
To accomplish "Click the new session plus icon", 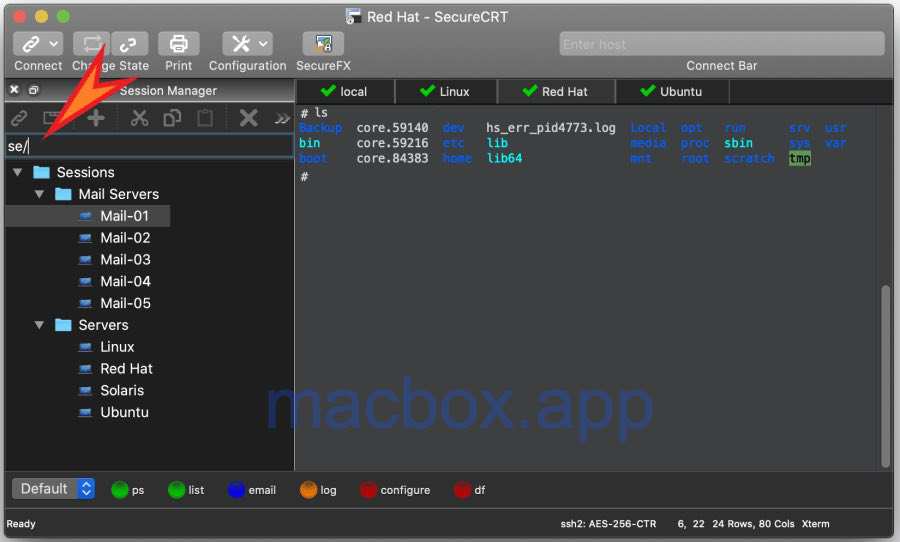I will [x=96, y=118].
